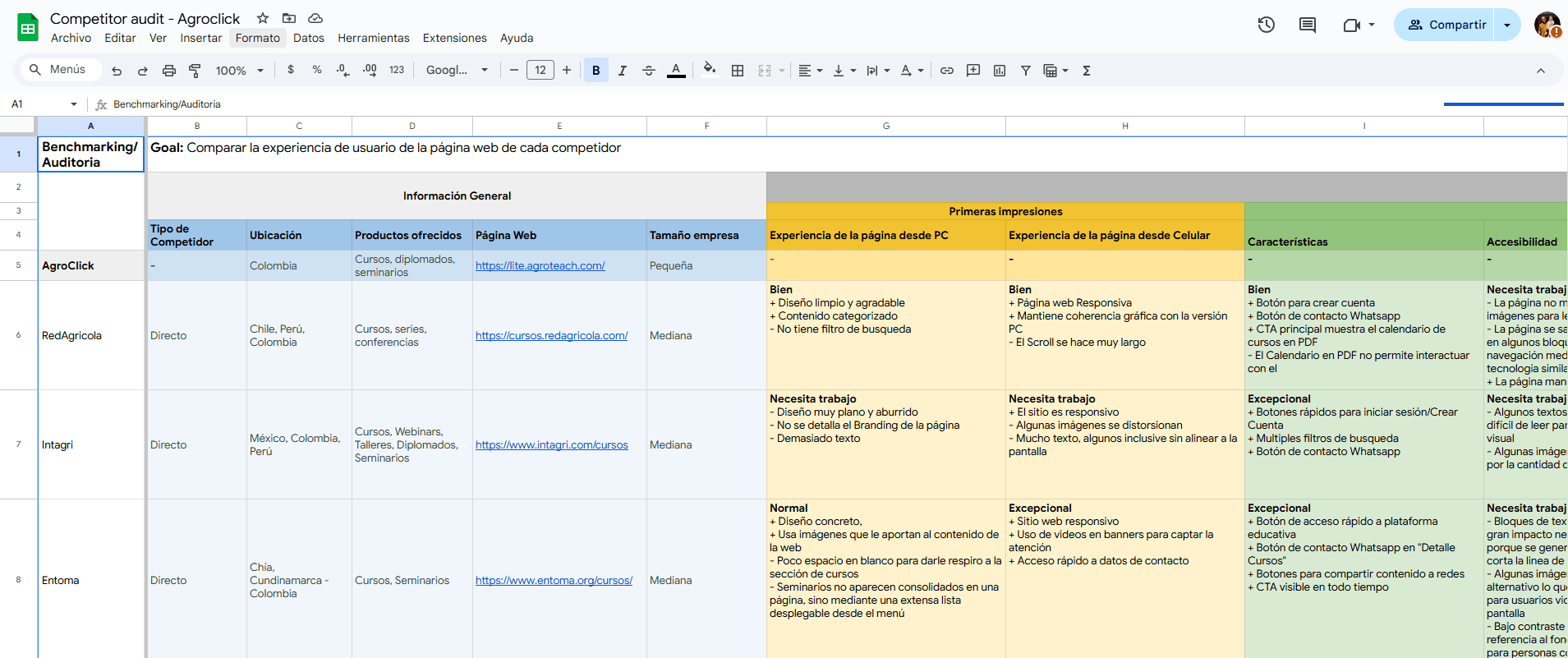1568x658 pixels.
Task: Open the Insertar menu
Action: [x=201, y=38]
